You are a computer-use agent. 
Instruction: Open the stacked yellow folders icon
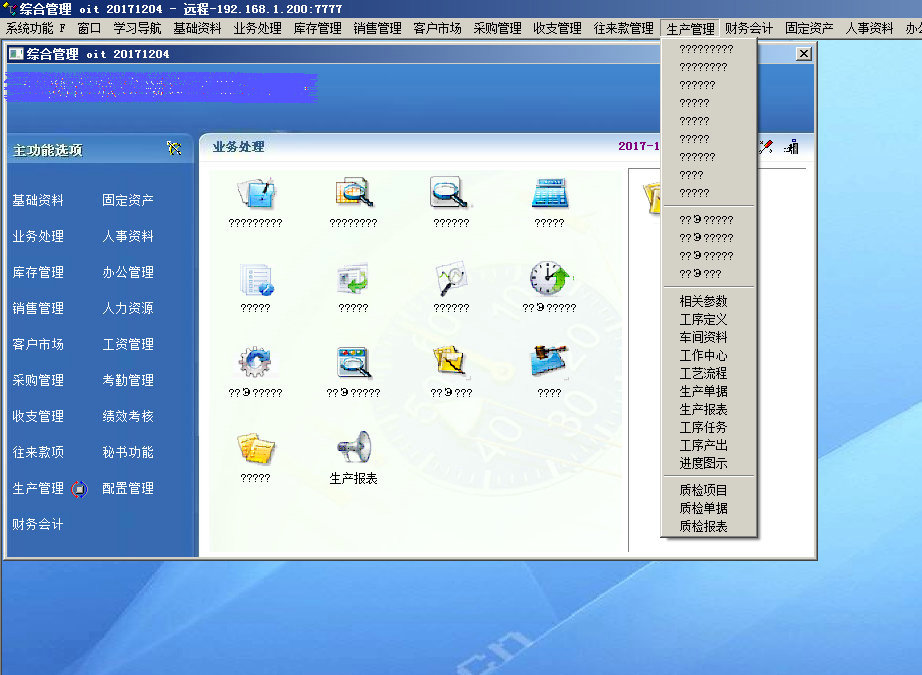254,448
